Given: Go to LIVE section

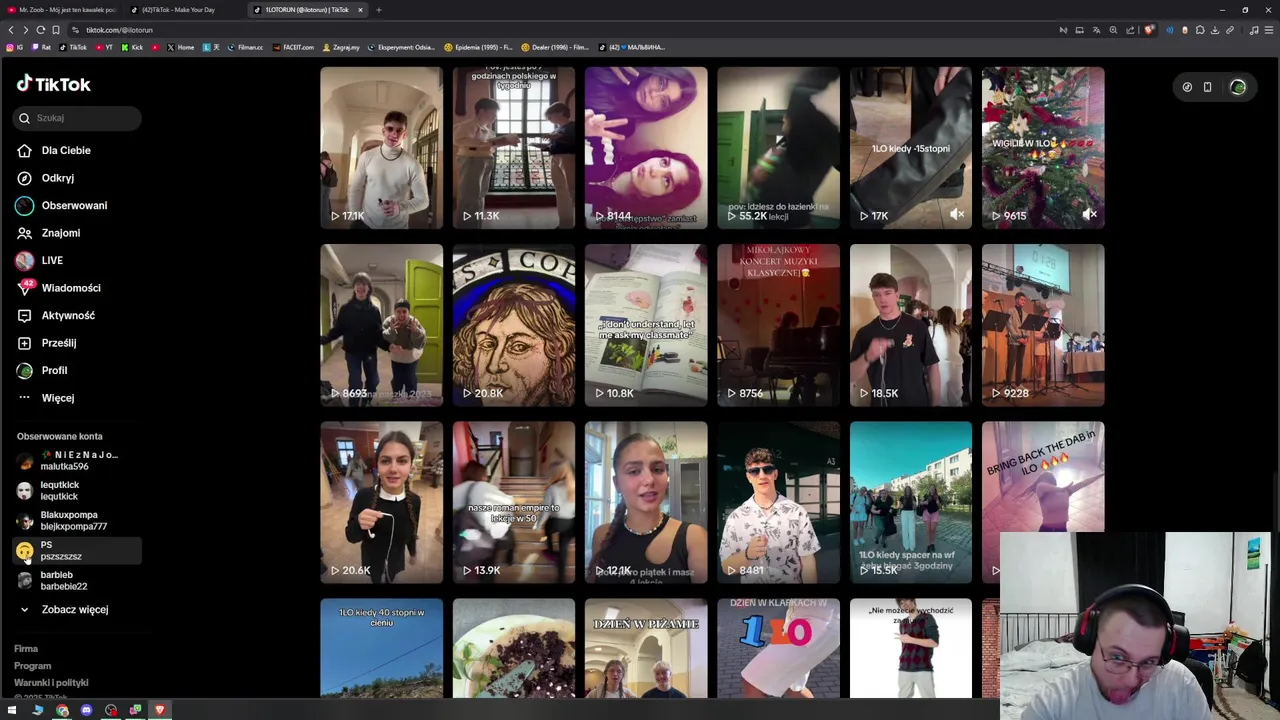Looking at the screenshot, I should click(52, 260).
